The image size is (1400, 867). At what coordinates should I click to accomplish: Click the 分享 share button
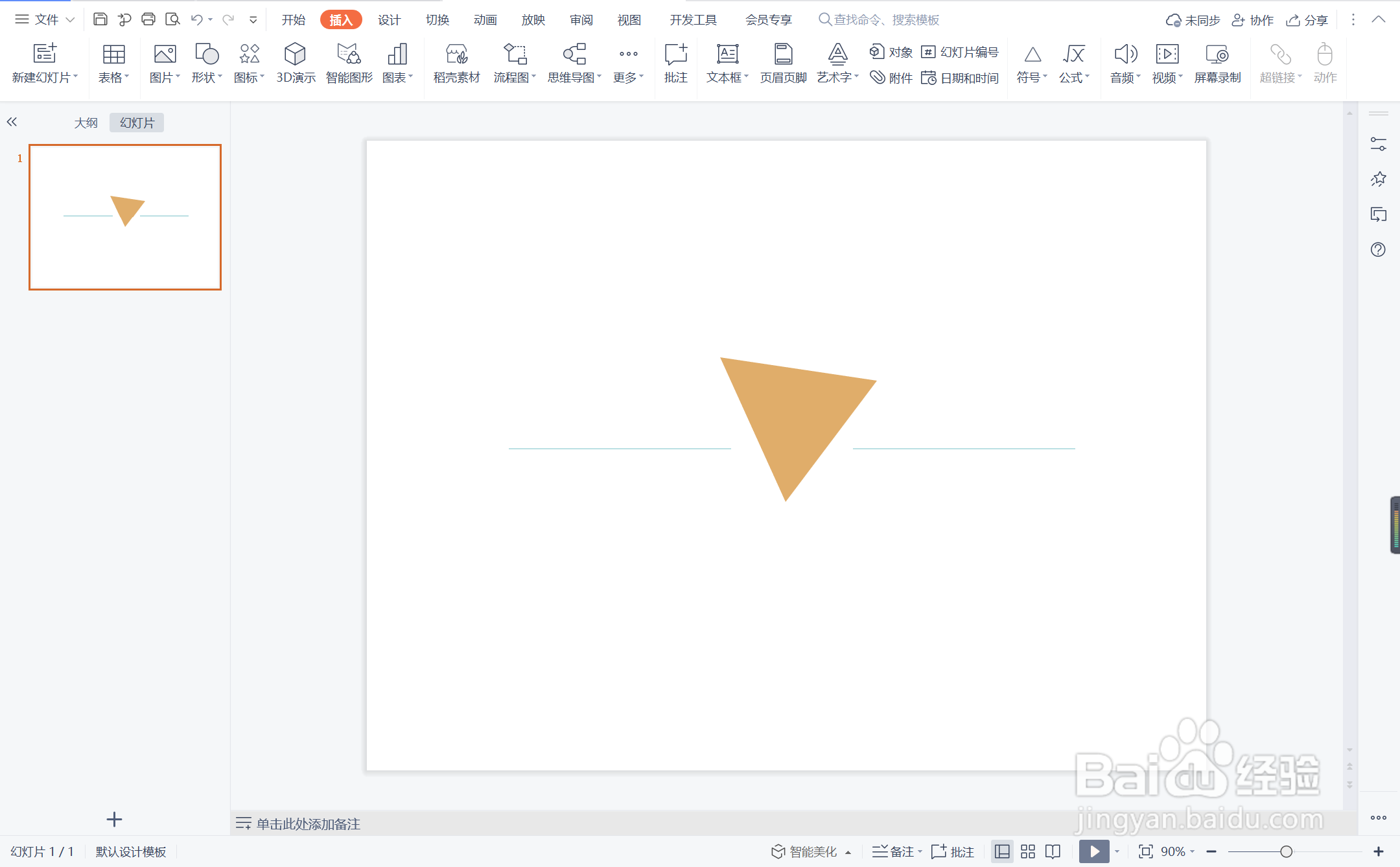[1308, 20]
